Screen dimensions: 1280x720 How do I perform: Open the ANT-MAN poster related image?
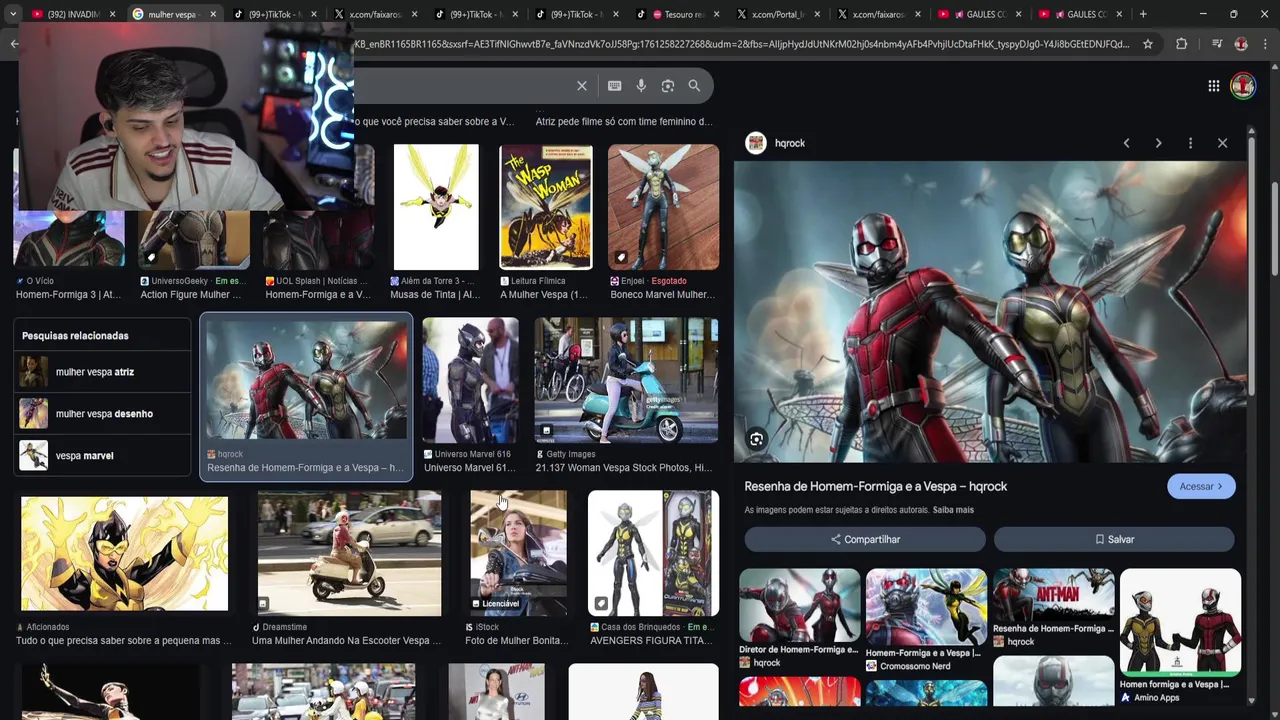[1053, 594]
